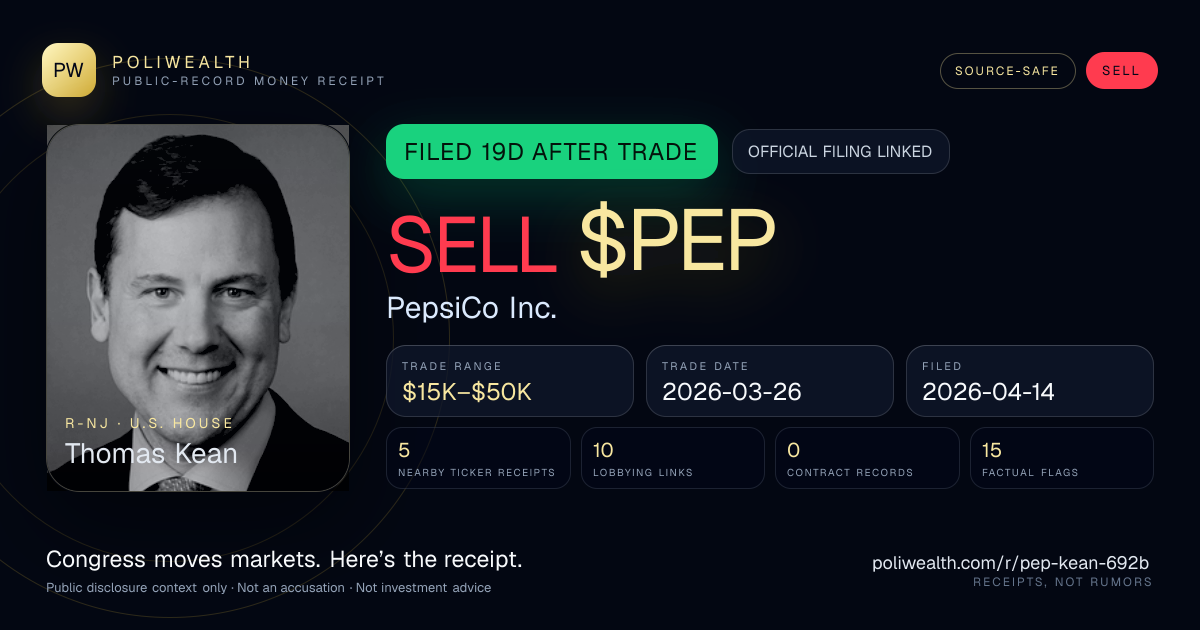Select the PepsiCo Inc. company name
1200x630 pixels.
[472, 308]
